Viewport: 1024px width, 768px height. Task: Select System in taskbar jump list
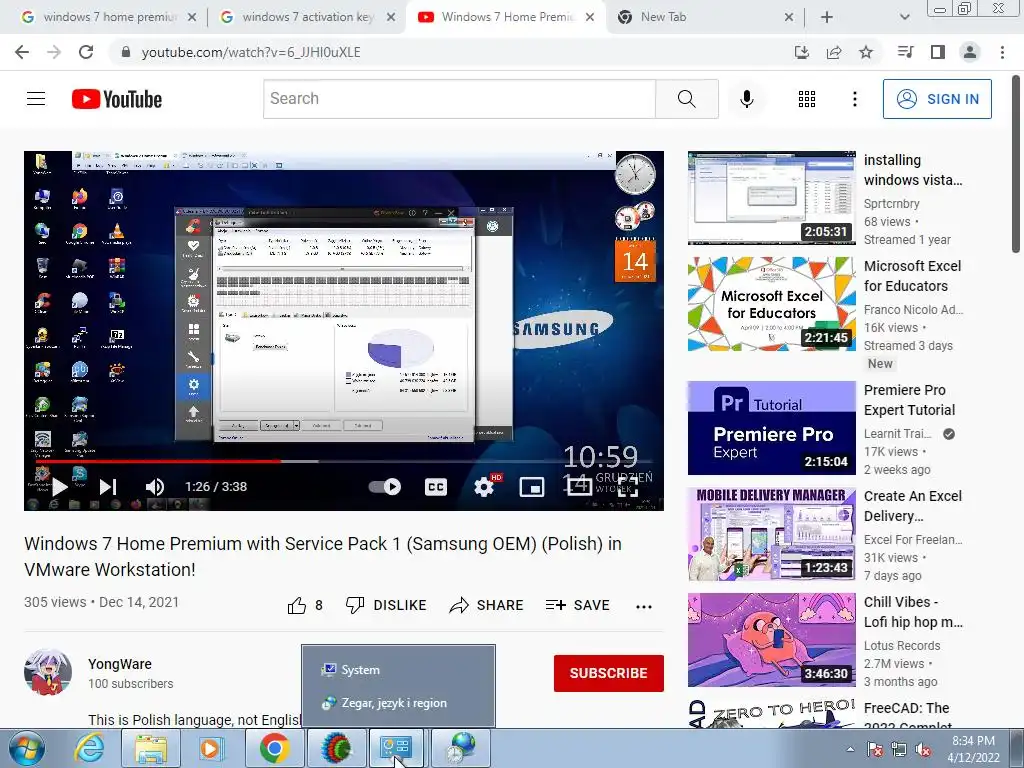398,669
